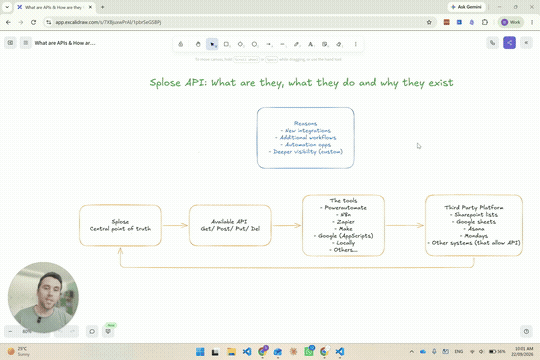The width and height of the screenshot is (540, 360).
Task: Open the More tools menu
Action: point(356,44)
